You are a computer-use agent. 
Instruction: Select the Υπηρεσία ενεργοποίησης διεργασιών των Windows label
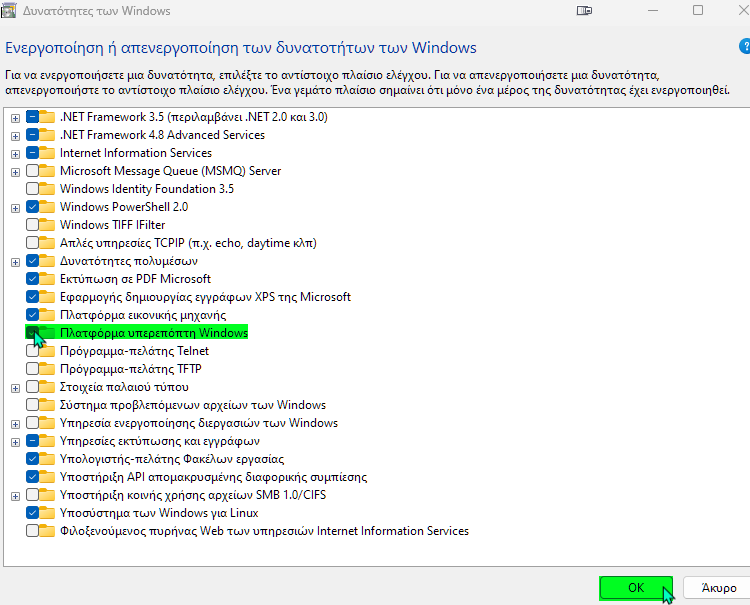(199, 423)
